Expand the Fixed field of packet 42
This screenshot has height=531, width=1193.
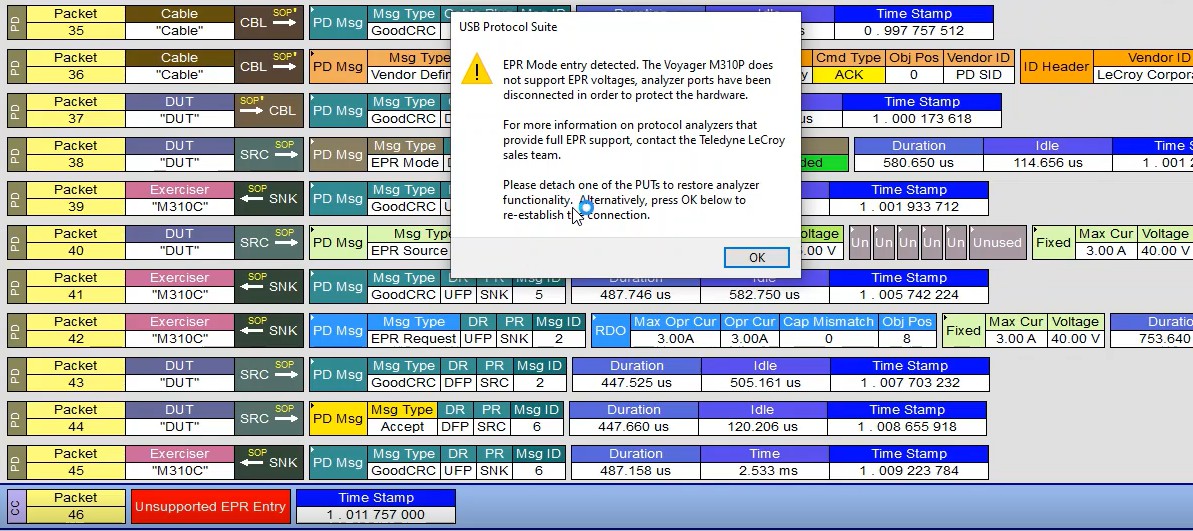pos(963,331)
